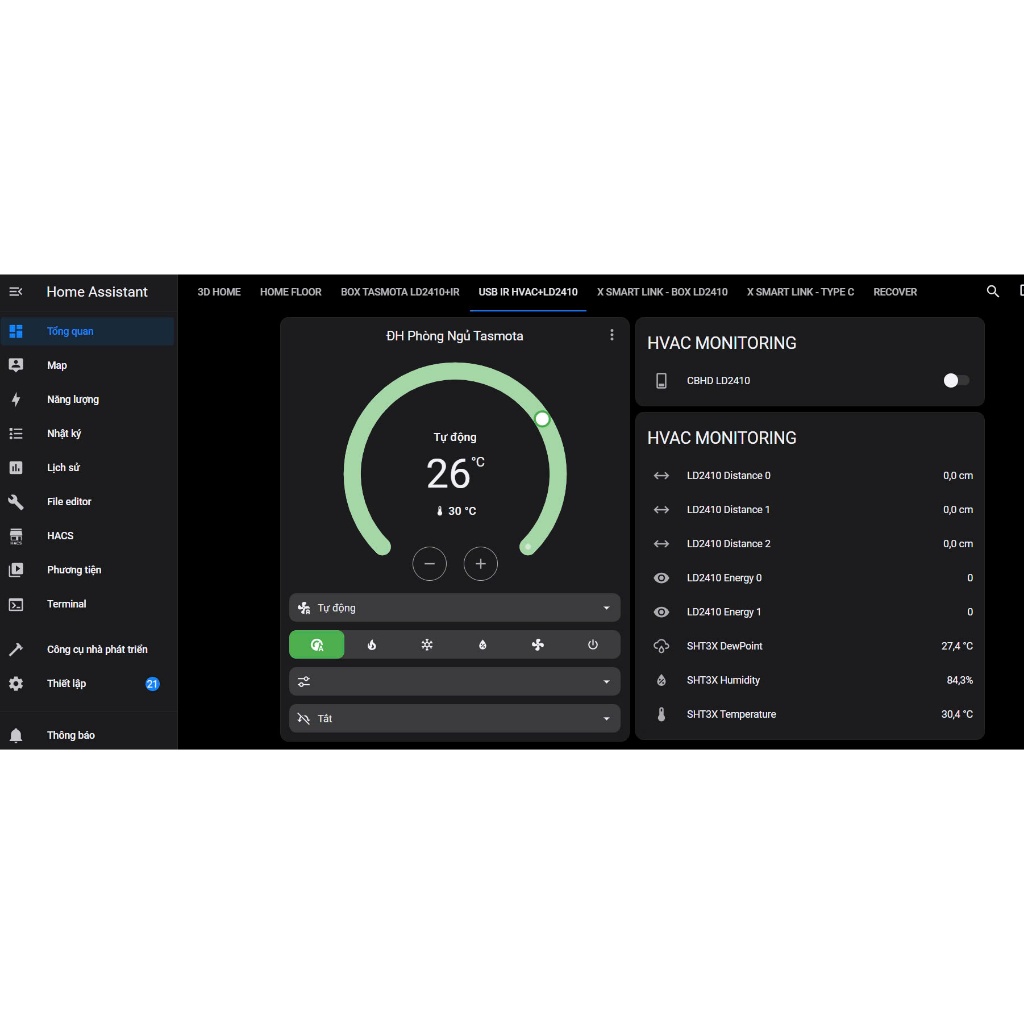This screenshot has width=1024, height=1024.
Task: Open the thermostat card three-dot menu
Action: (x=612, y=335)
